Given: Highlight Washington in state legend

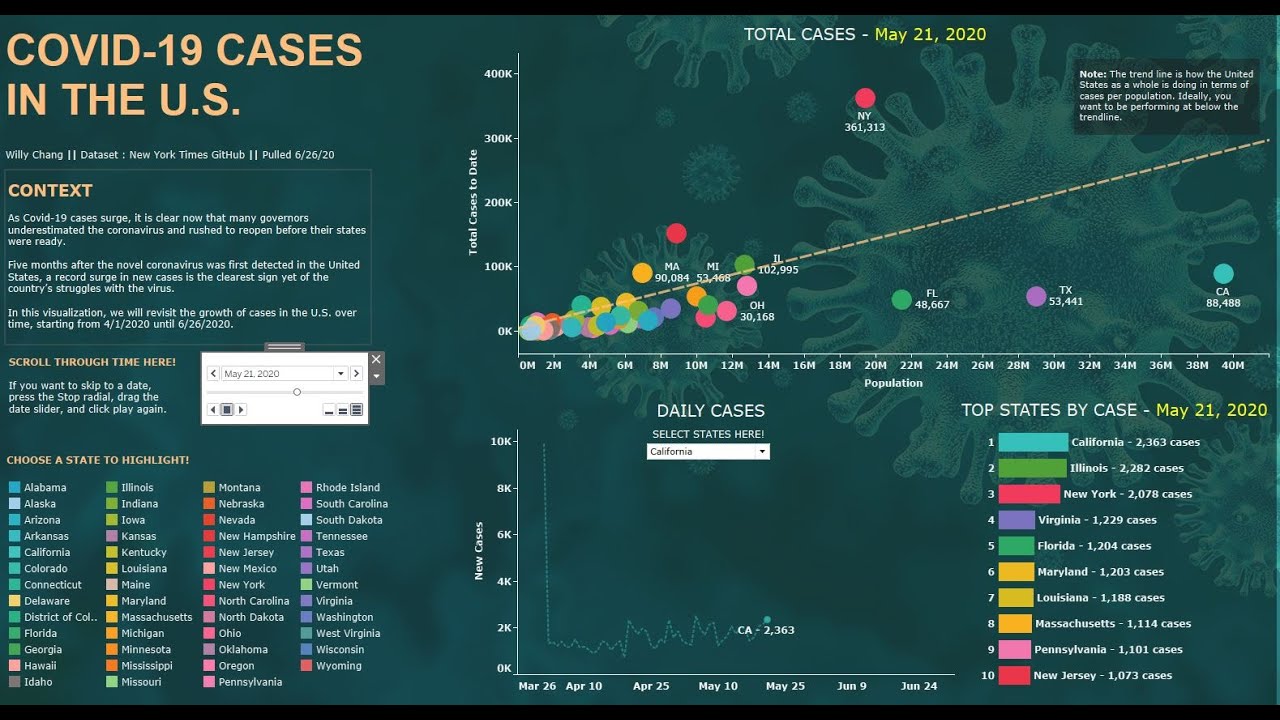Looking at the screenshot, I should (x=337, y=617).
